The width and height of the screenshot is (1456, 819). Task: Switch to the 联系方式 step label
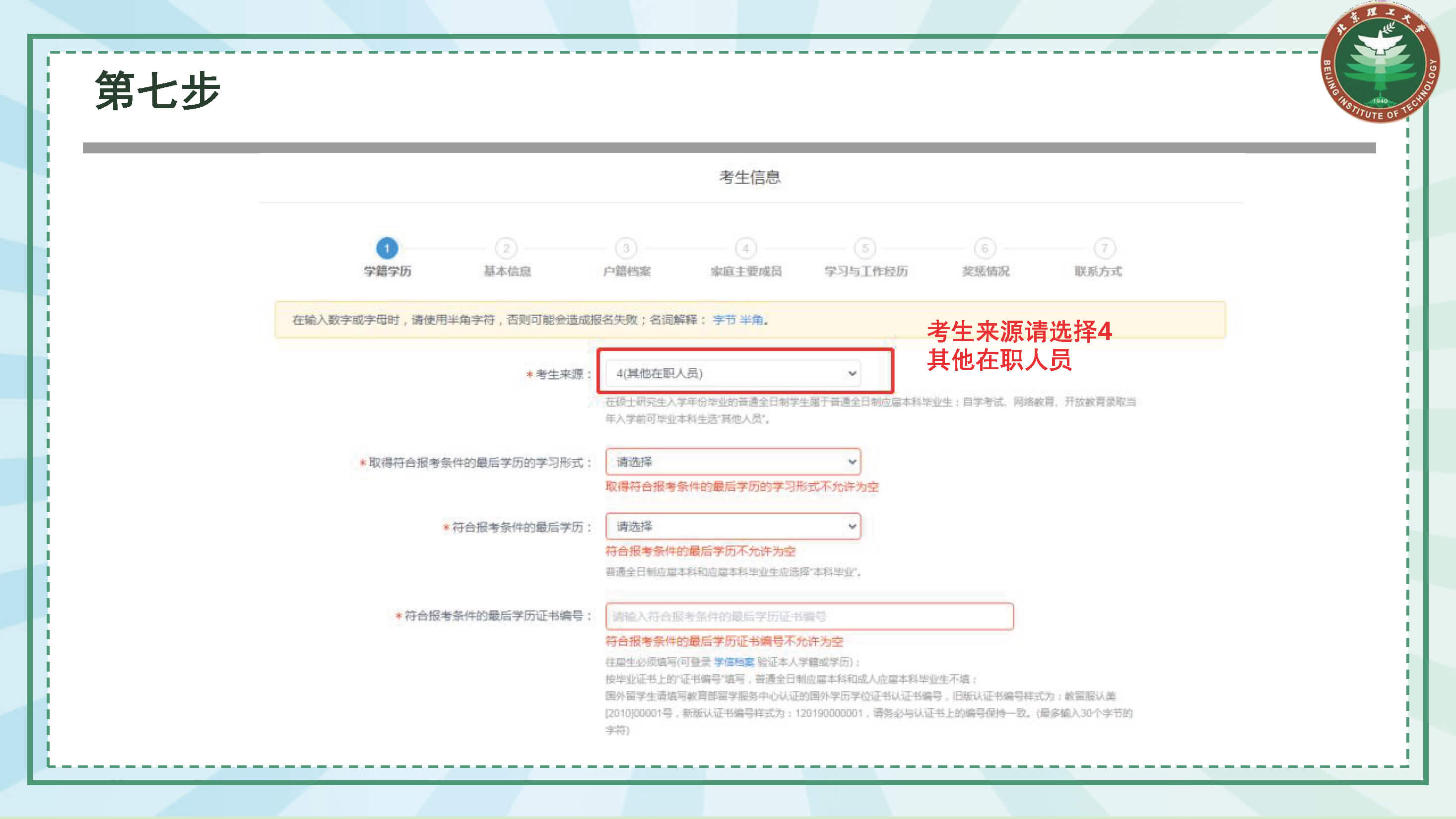(x=1098, y=272)
